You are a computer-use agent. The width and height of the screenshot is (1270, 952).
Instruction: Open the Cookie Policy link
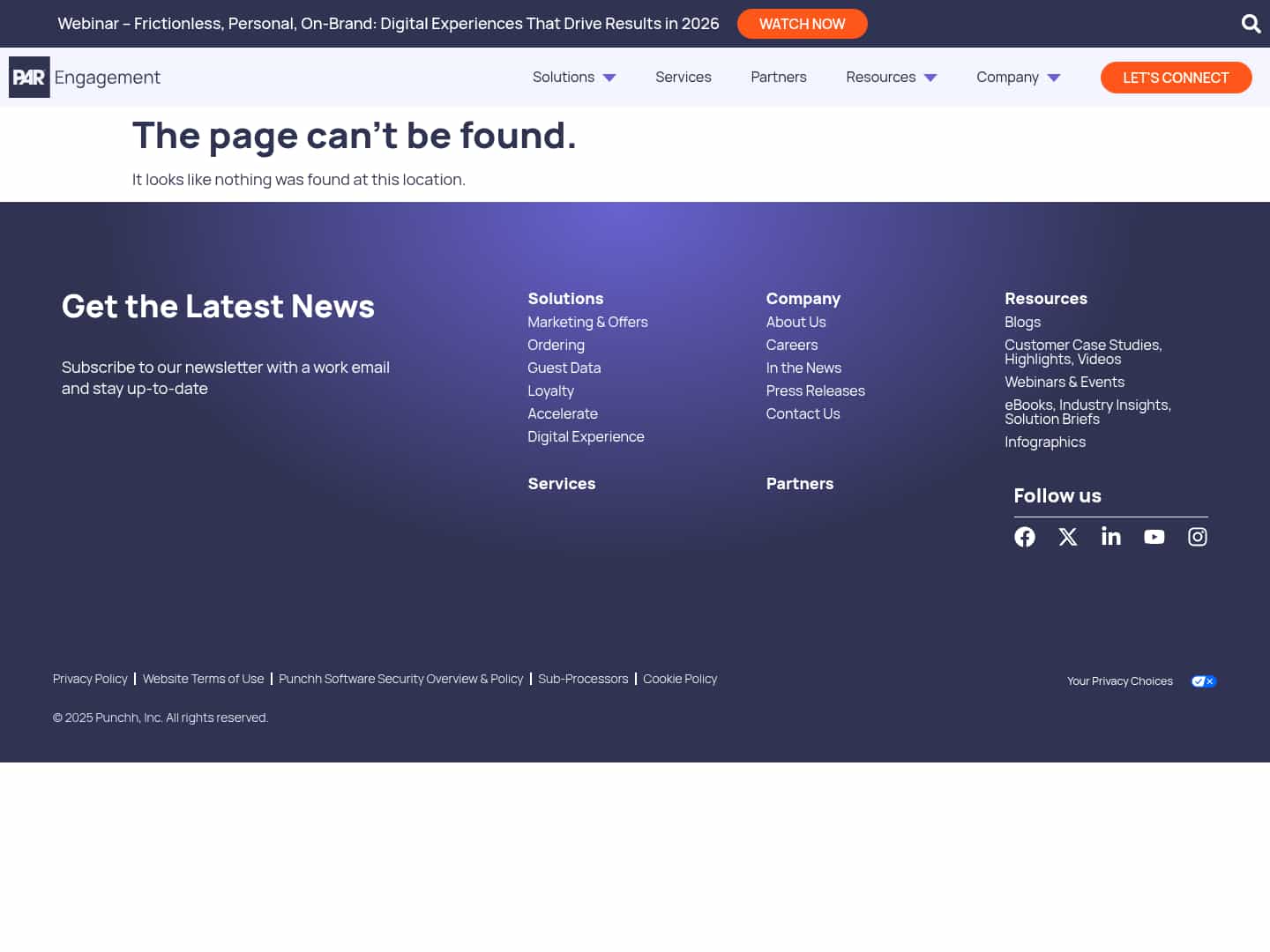click(x=679, y=679)
